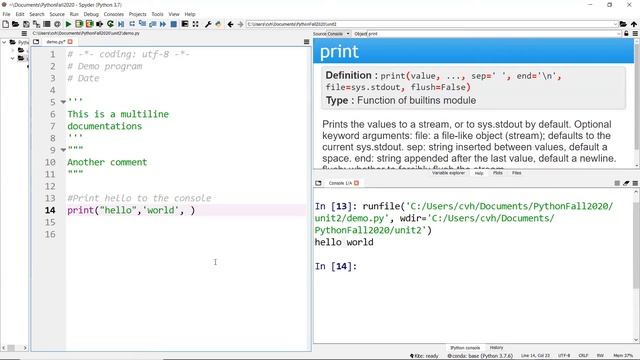
Task: Browse console tabs icon
Action: click(x=318, y=183)
